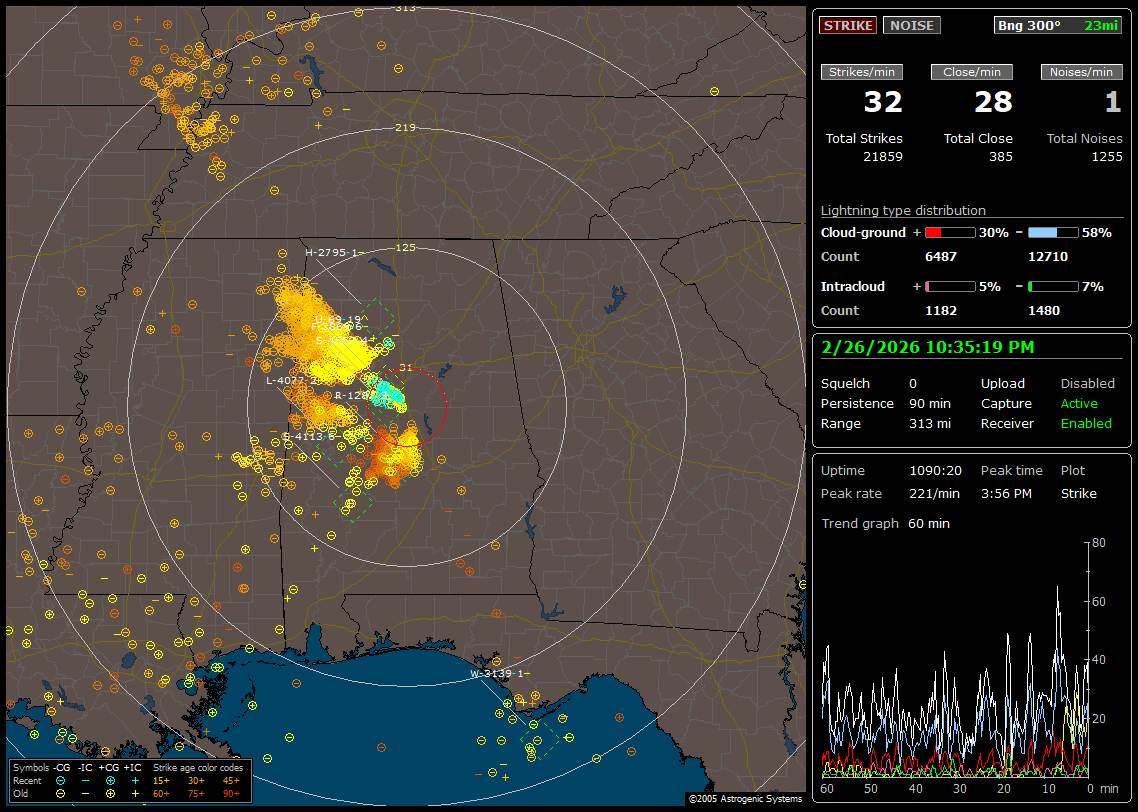Viewport: 1138px width, 812px height.
Task: Click the old -CG yellow symbol in legend
Action: [61, 793]
